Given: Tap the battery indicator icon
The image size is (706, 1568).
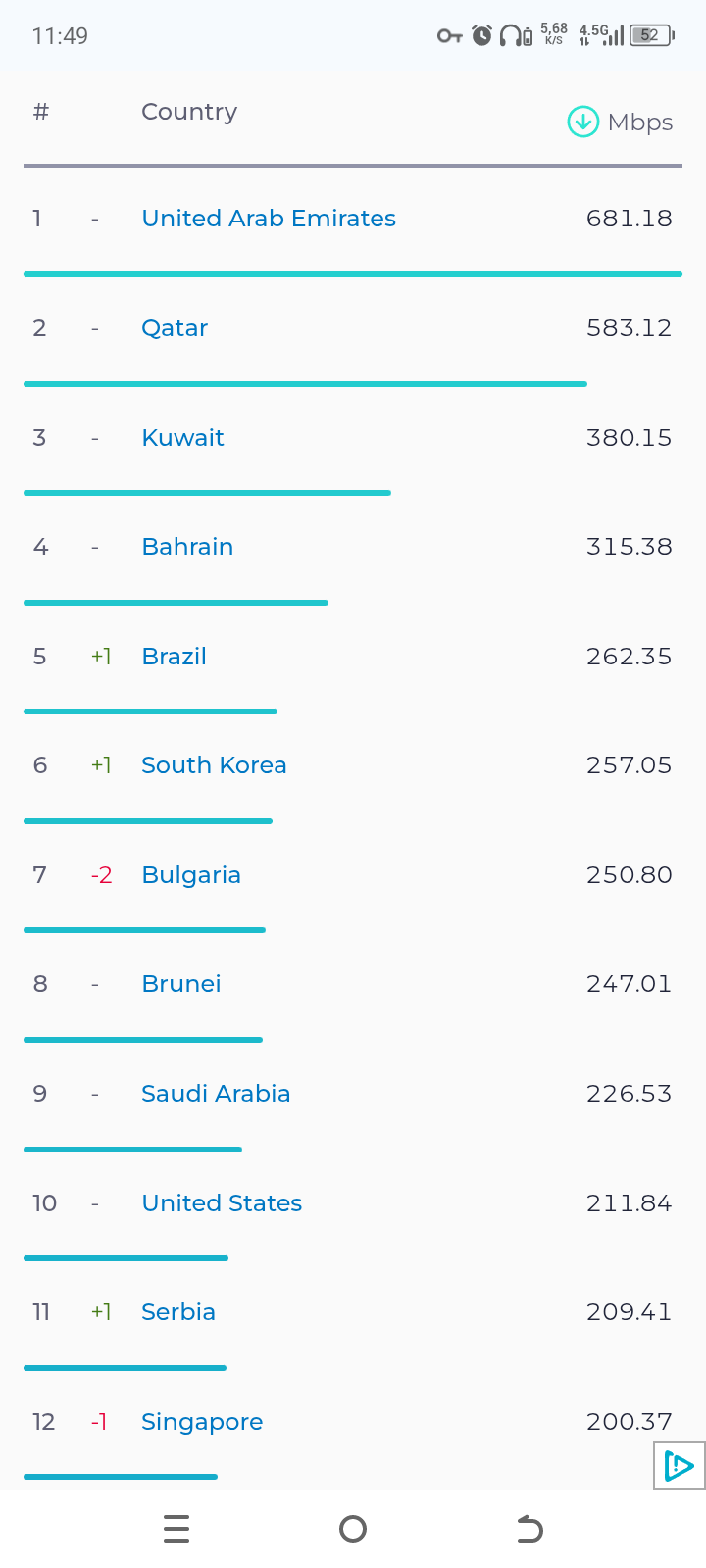Looking at the screenshot, I should point(651,36).
